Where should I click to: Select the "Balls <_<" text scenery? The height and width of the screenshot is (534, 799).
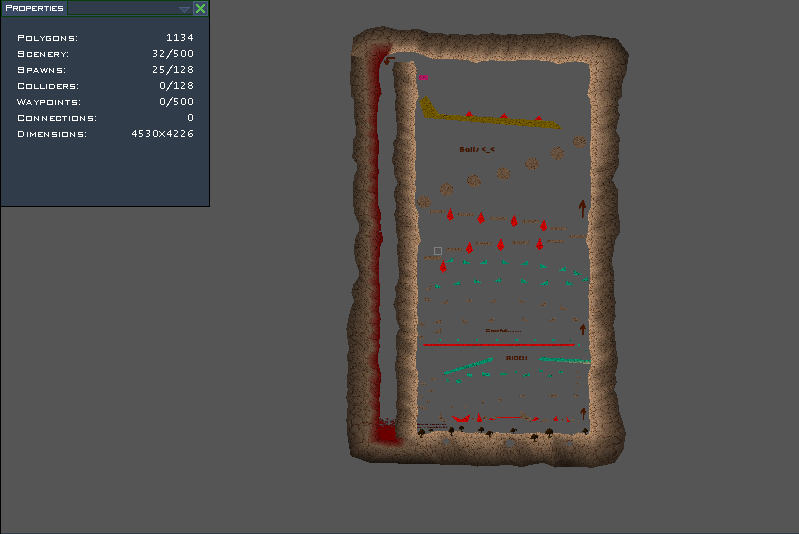[x=477, y=149]
